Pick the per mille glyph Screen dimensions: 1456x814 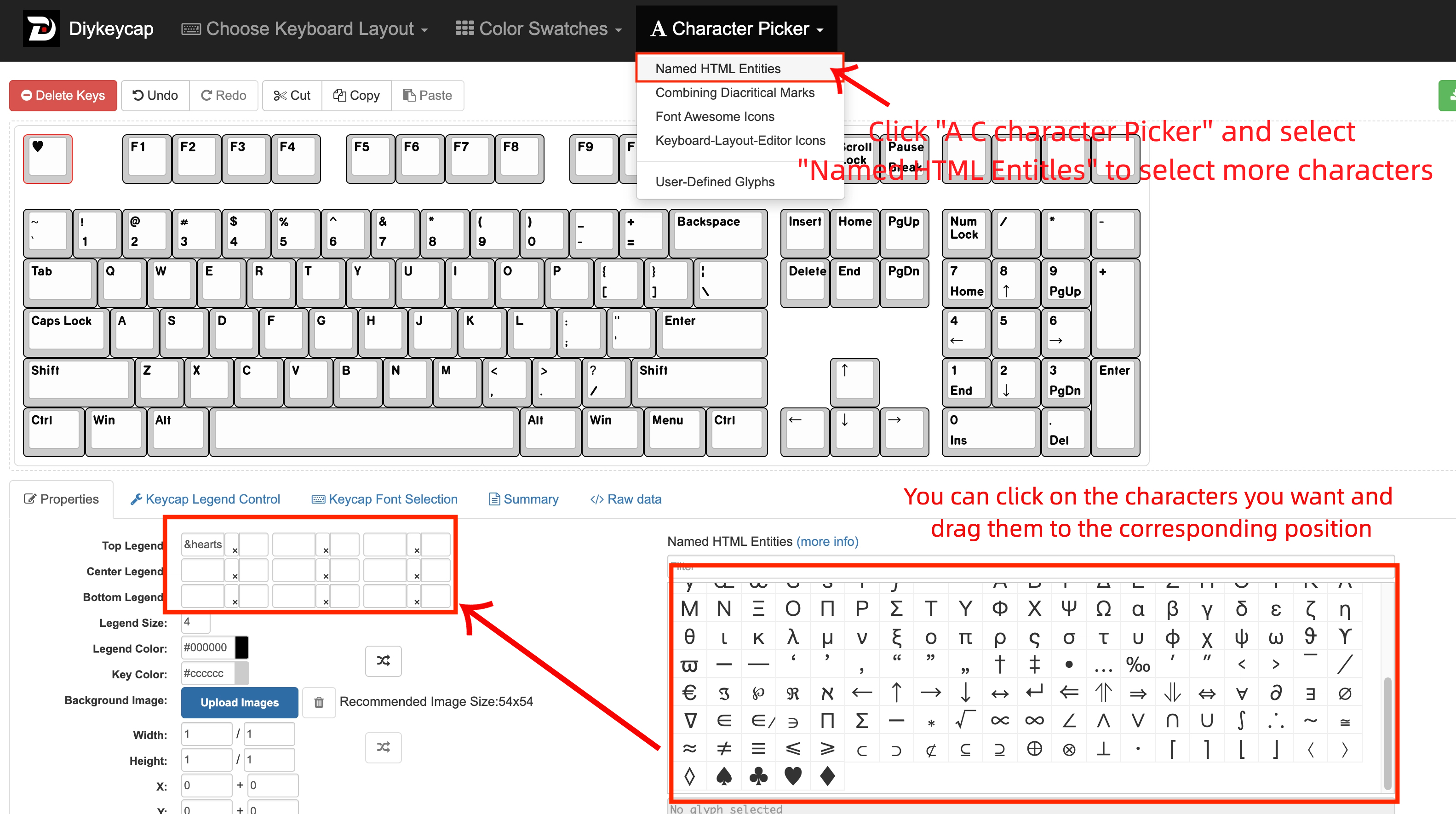click(1138, 665)
